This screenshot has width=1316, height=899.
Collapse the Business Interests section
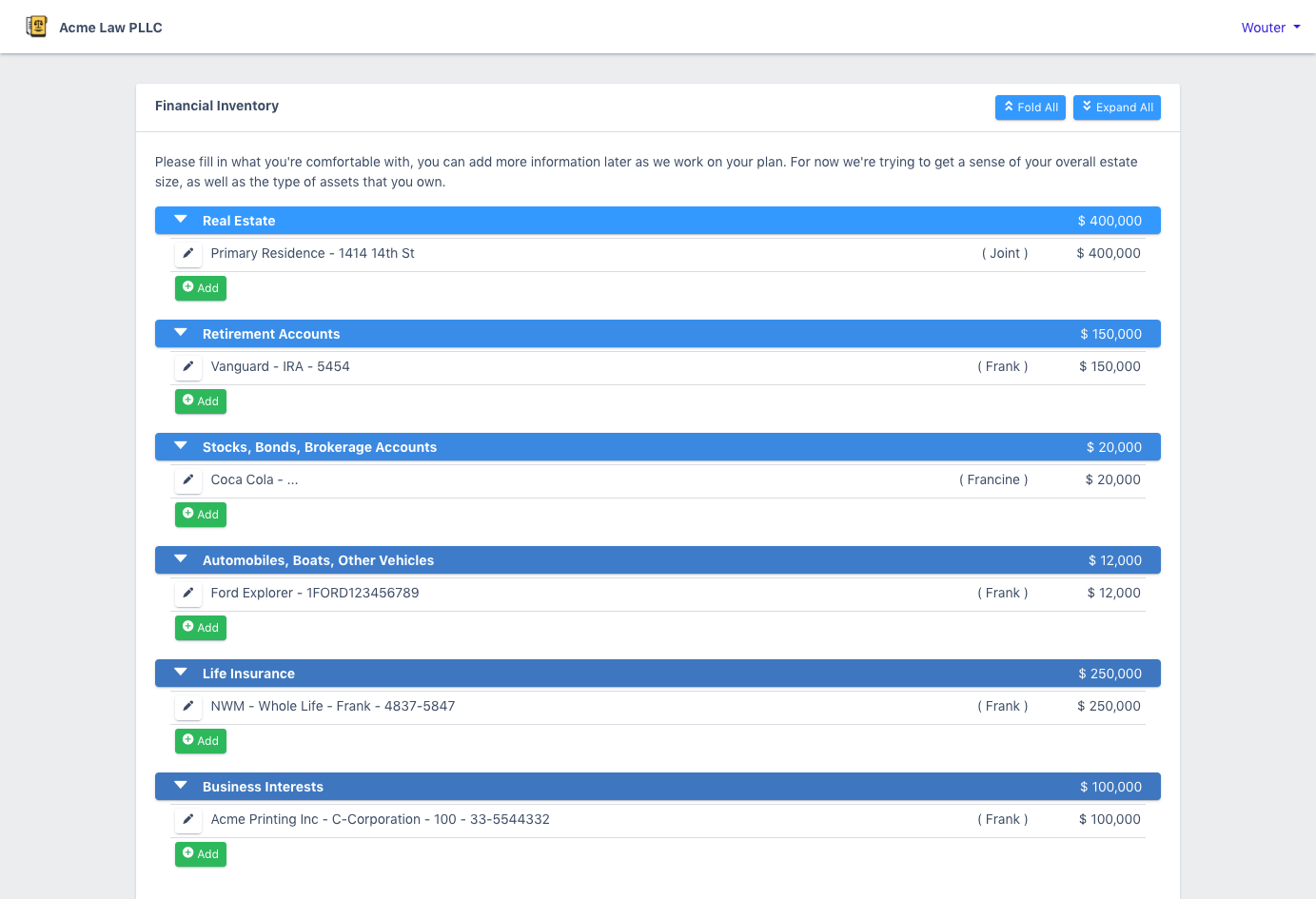(x=181, y=786)
